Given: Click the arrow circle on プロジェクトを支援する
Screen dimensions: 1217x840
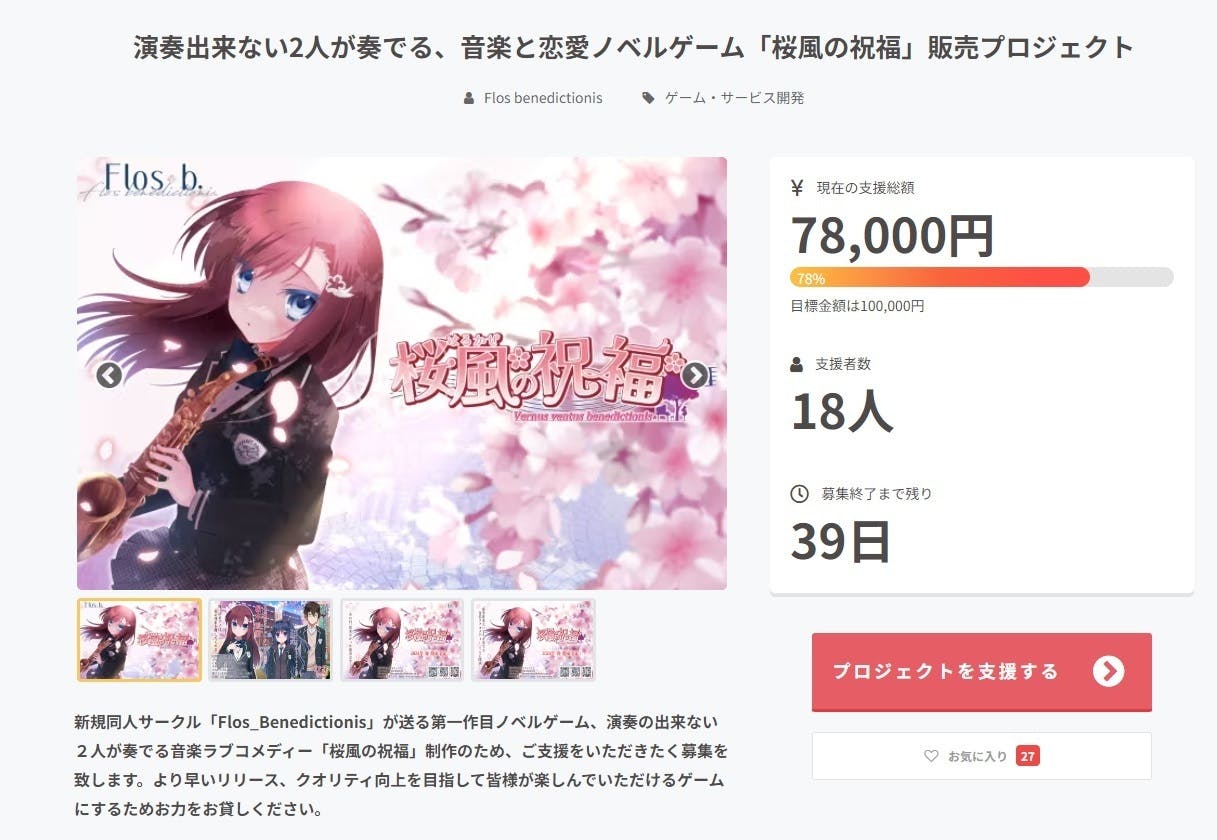Looking at the screenshot, I should pyautogui.click(x=1108, y=671).
